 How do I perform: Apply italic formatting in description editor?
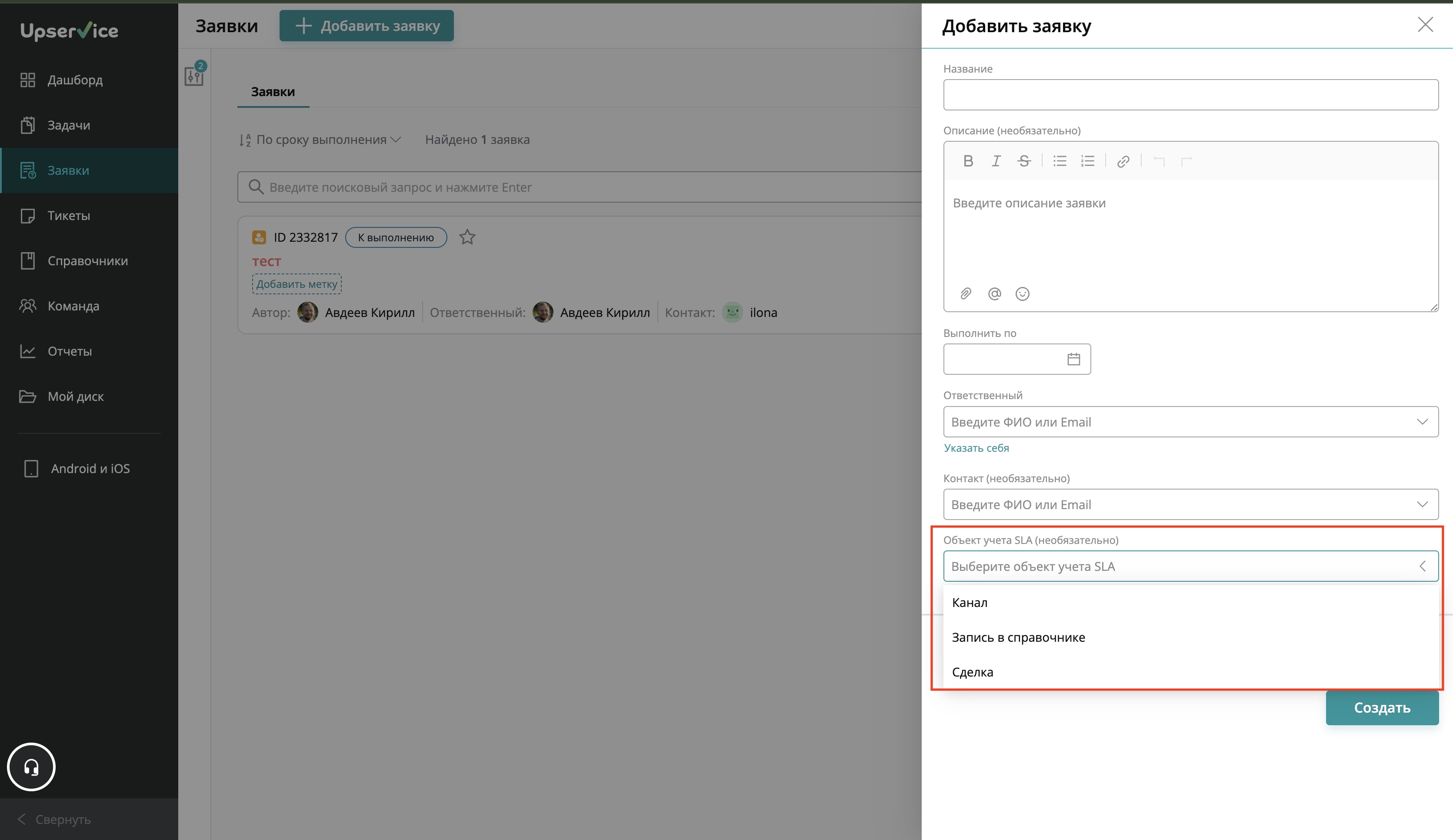(x=996, y=161)
